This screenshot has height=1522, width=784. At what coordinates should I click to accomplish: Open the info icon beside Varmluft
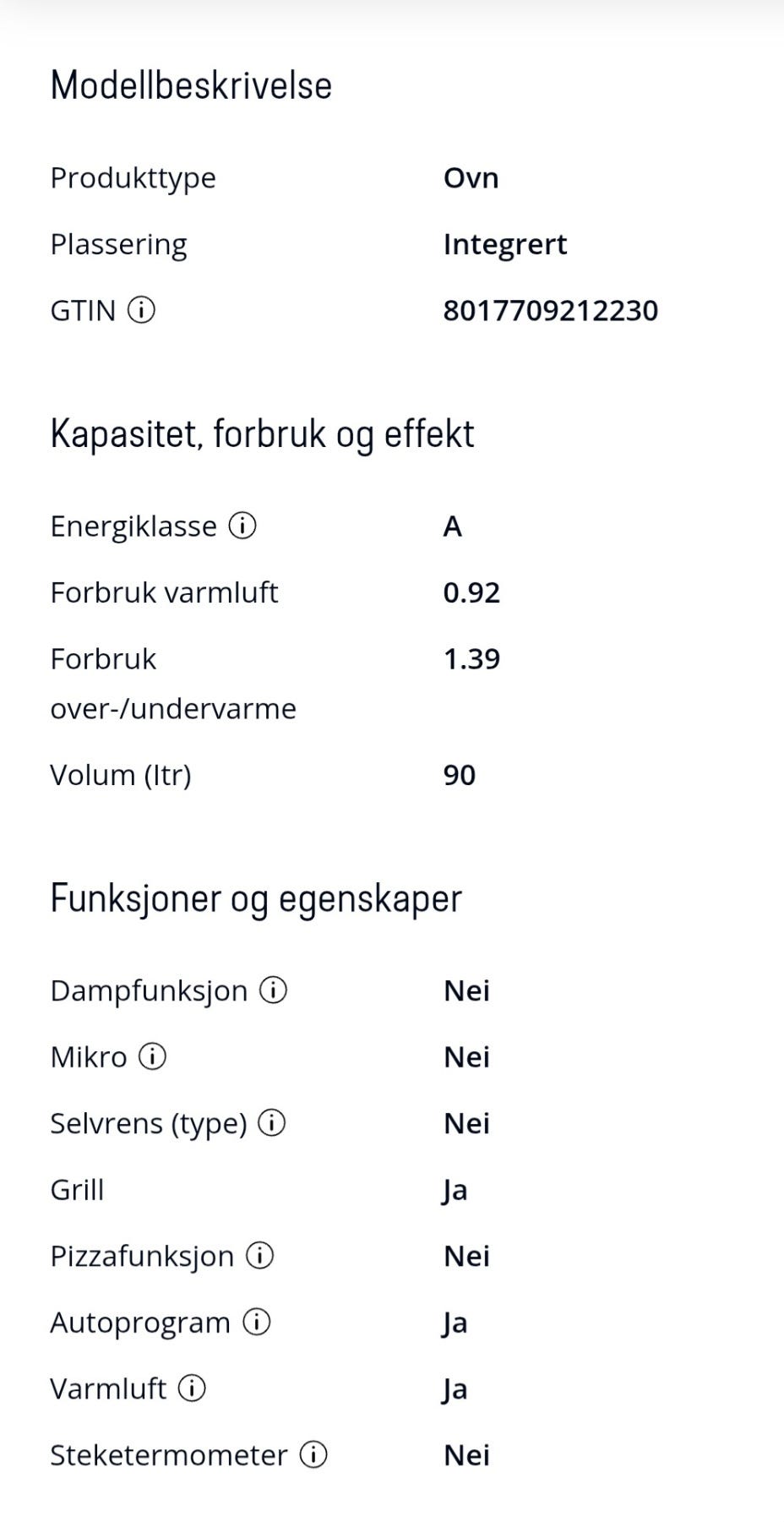pos(192,1388)
